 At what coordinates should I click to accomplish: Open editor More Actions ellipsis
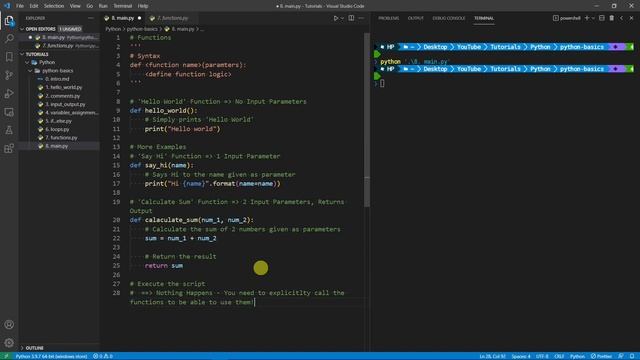click(x=361, y=18)
